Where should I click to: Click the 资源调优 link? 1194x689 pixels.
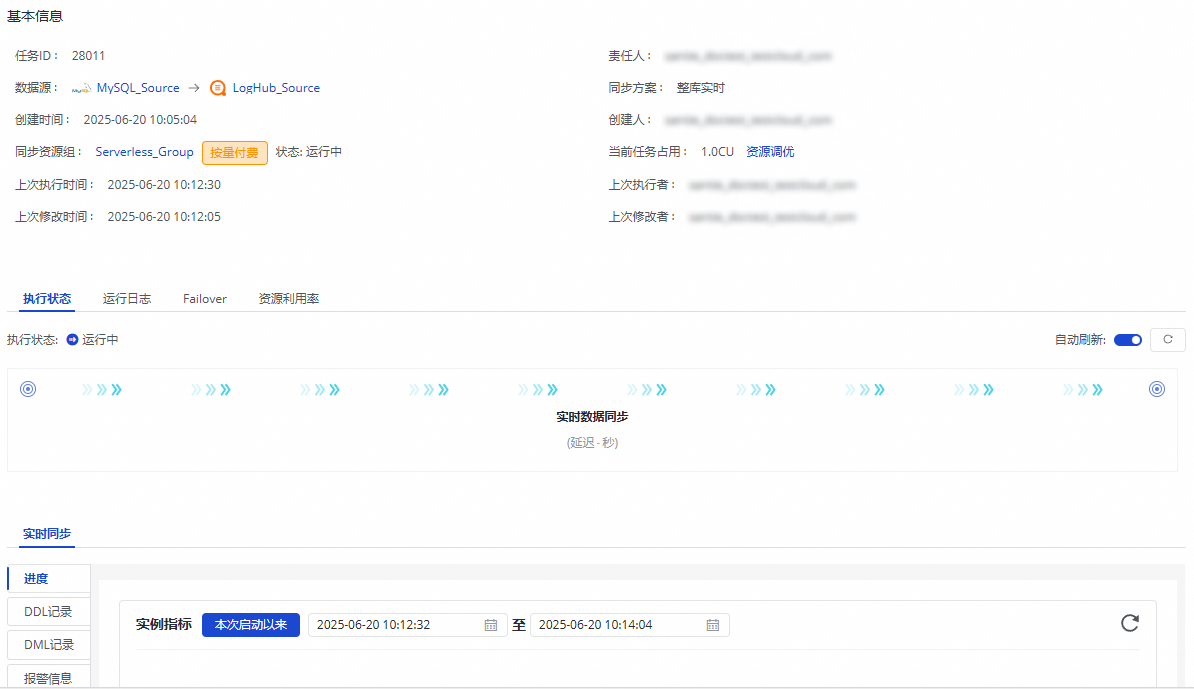[770, 152]
